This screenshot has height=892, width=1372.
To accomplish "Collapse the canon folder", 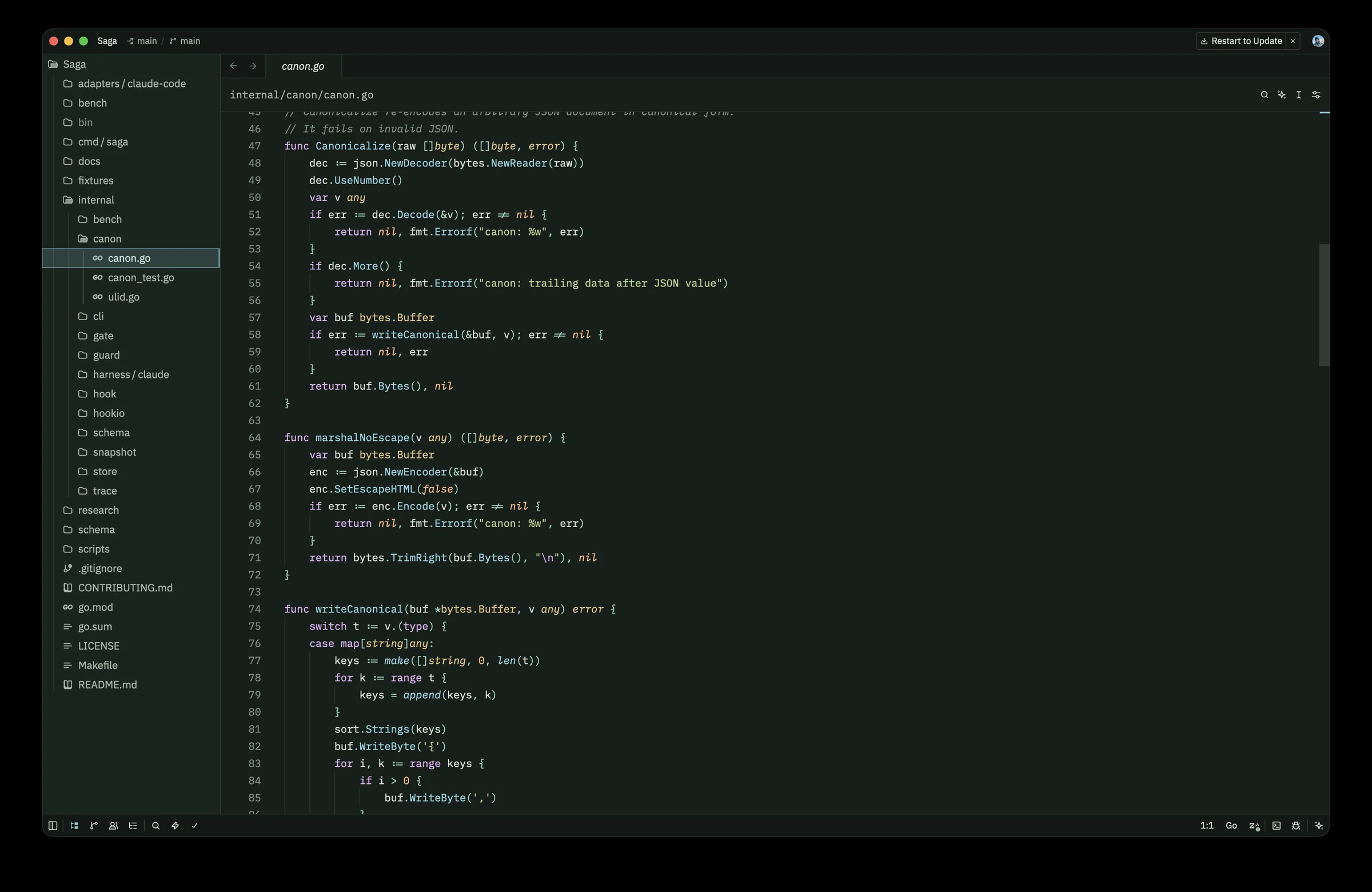I will coord(131,238).
